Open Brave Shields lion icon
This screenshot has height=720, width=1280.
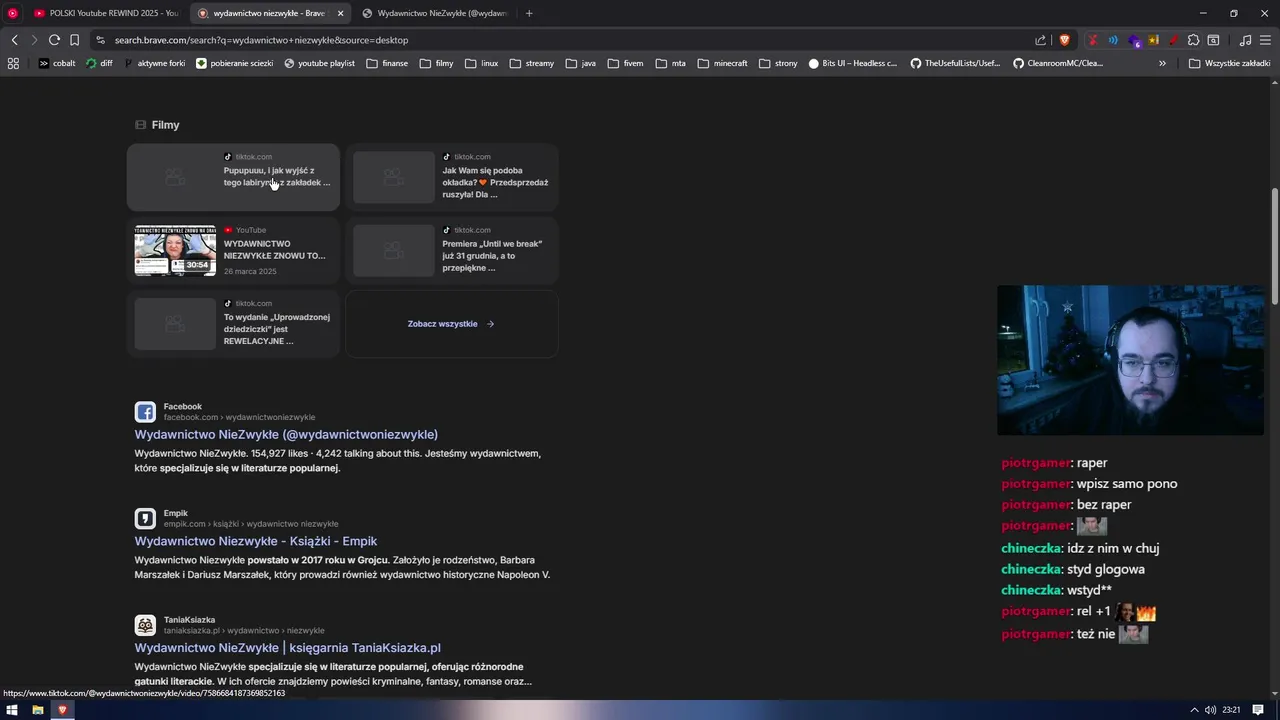[1064, 40]
